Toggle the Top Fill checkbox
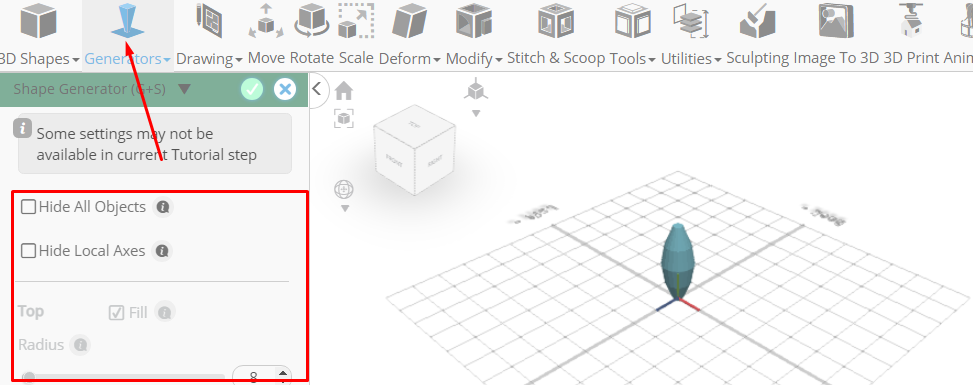The width and height of the screenshot is (973, 385). click(116, 312)
